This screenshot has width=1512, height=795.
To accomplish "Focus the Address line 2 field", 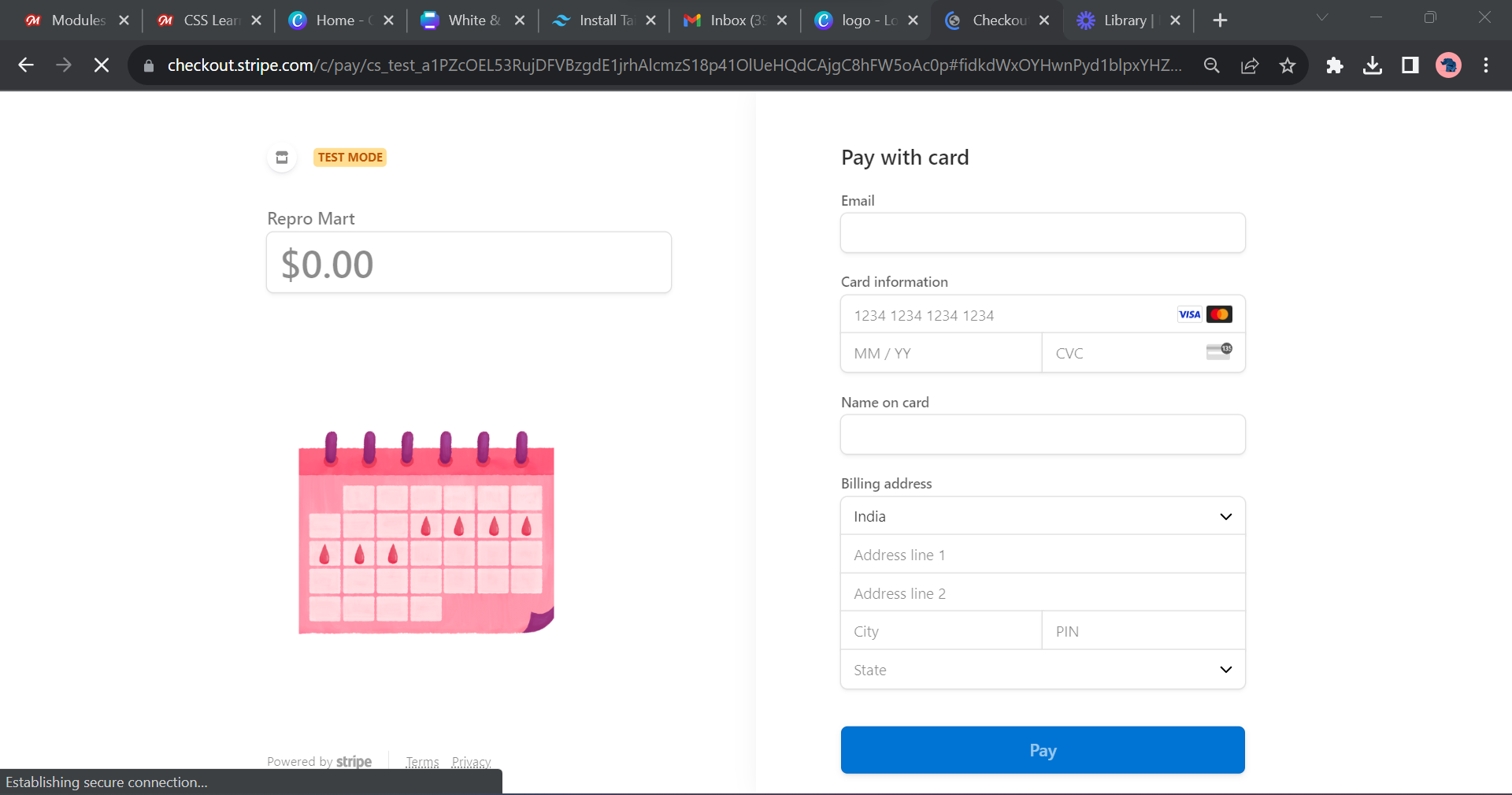I will (1043, 593).
